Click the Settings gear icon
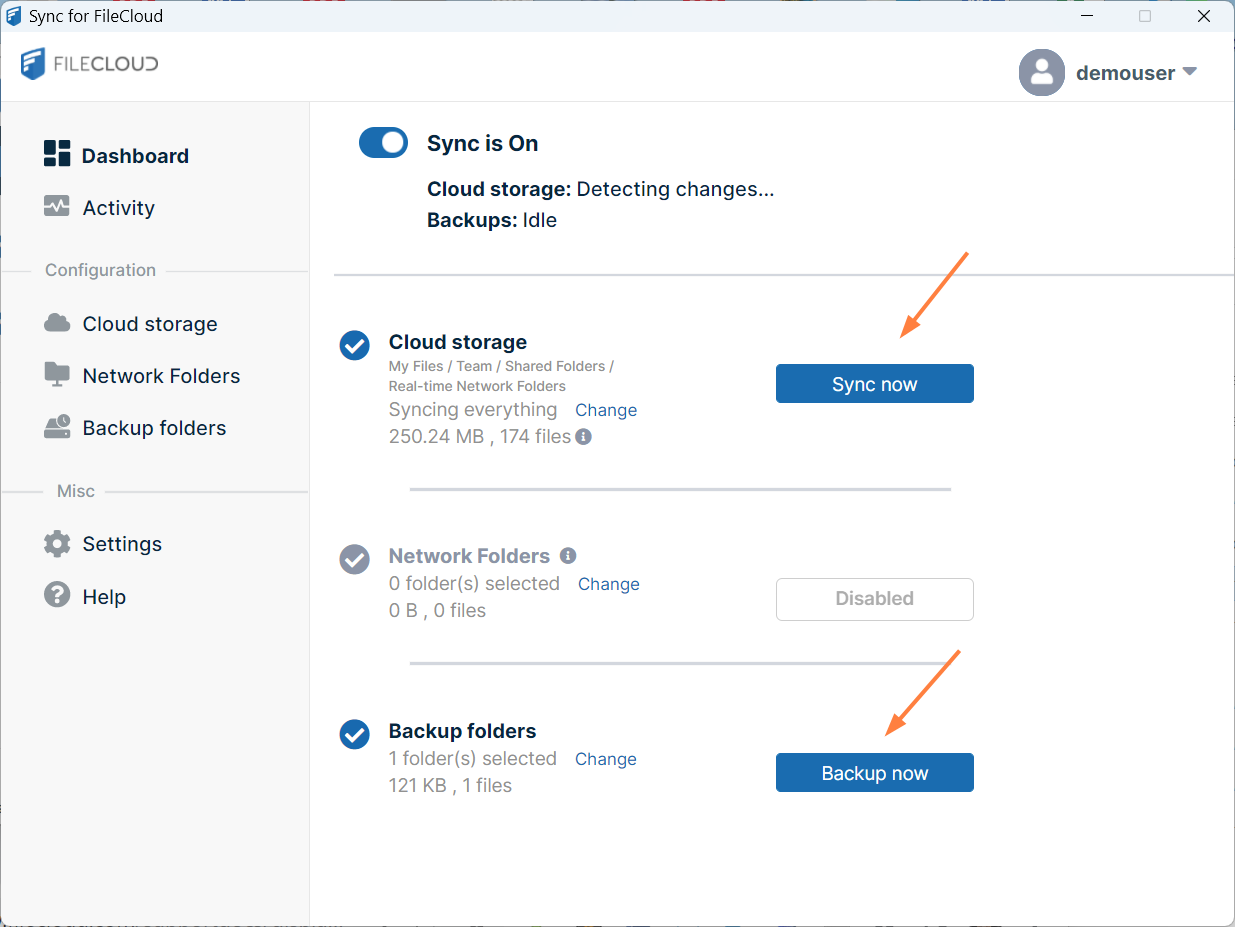The height and width of the screenshot is (927, 1235). pos(57,544)
